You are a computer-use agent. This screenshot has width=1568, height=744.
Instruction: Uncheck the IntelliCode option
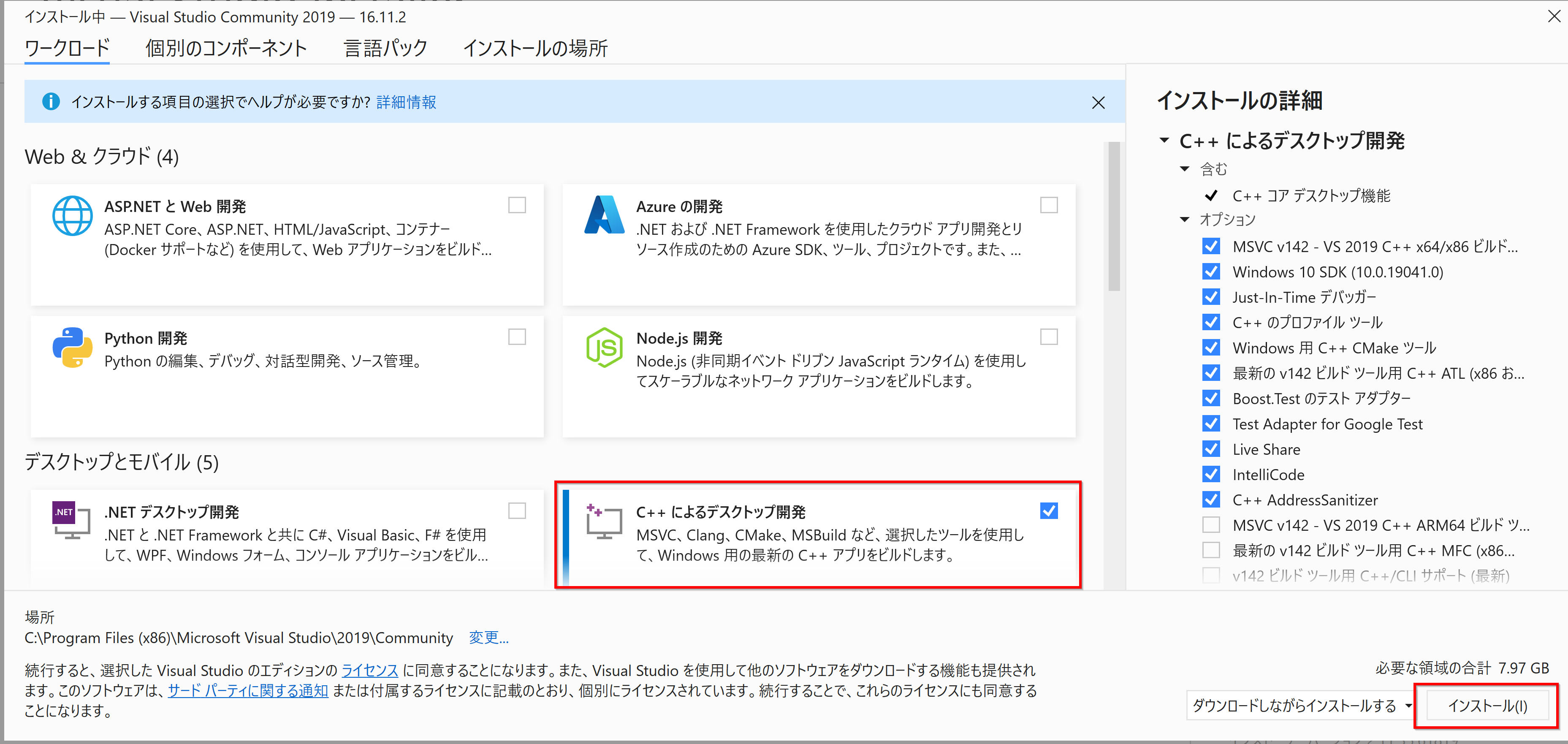click(x=1211, y=474)
